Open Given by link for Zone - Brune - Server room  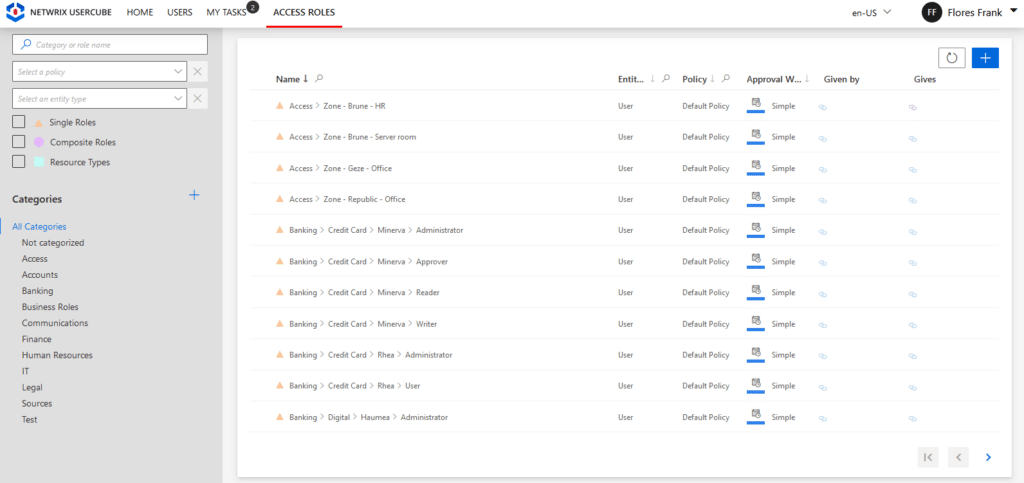pyautogui.click(x=823, y=138)
